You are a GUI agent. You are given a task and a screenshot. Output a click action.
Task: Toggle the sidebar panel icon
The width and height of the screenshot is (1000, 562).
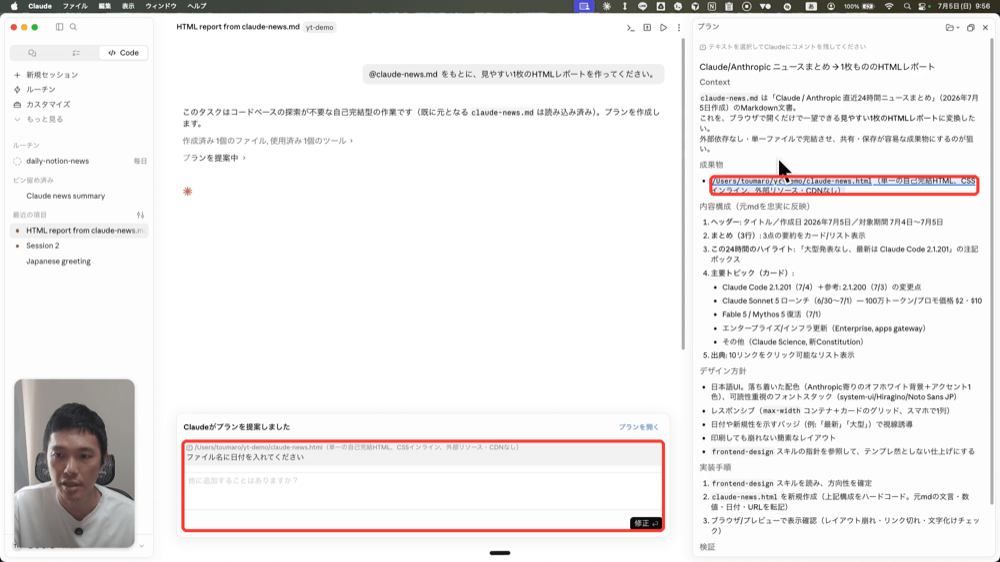[59, 27]
